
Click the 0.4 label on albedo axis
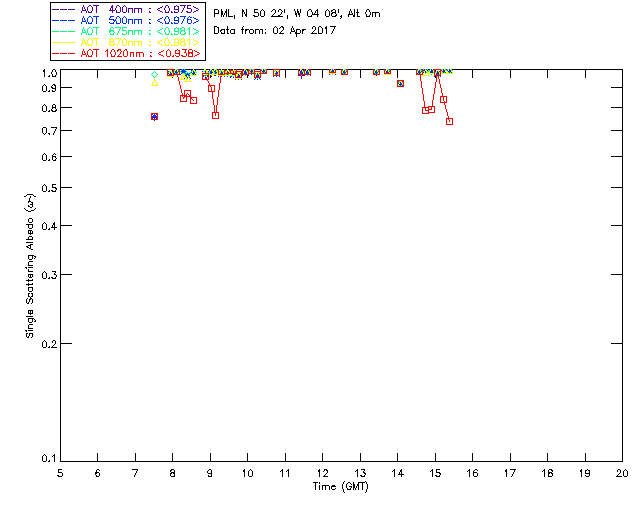coord(49,226)
